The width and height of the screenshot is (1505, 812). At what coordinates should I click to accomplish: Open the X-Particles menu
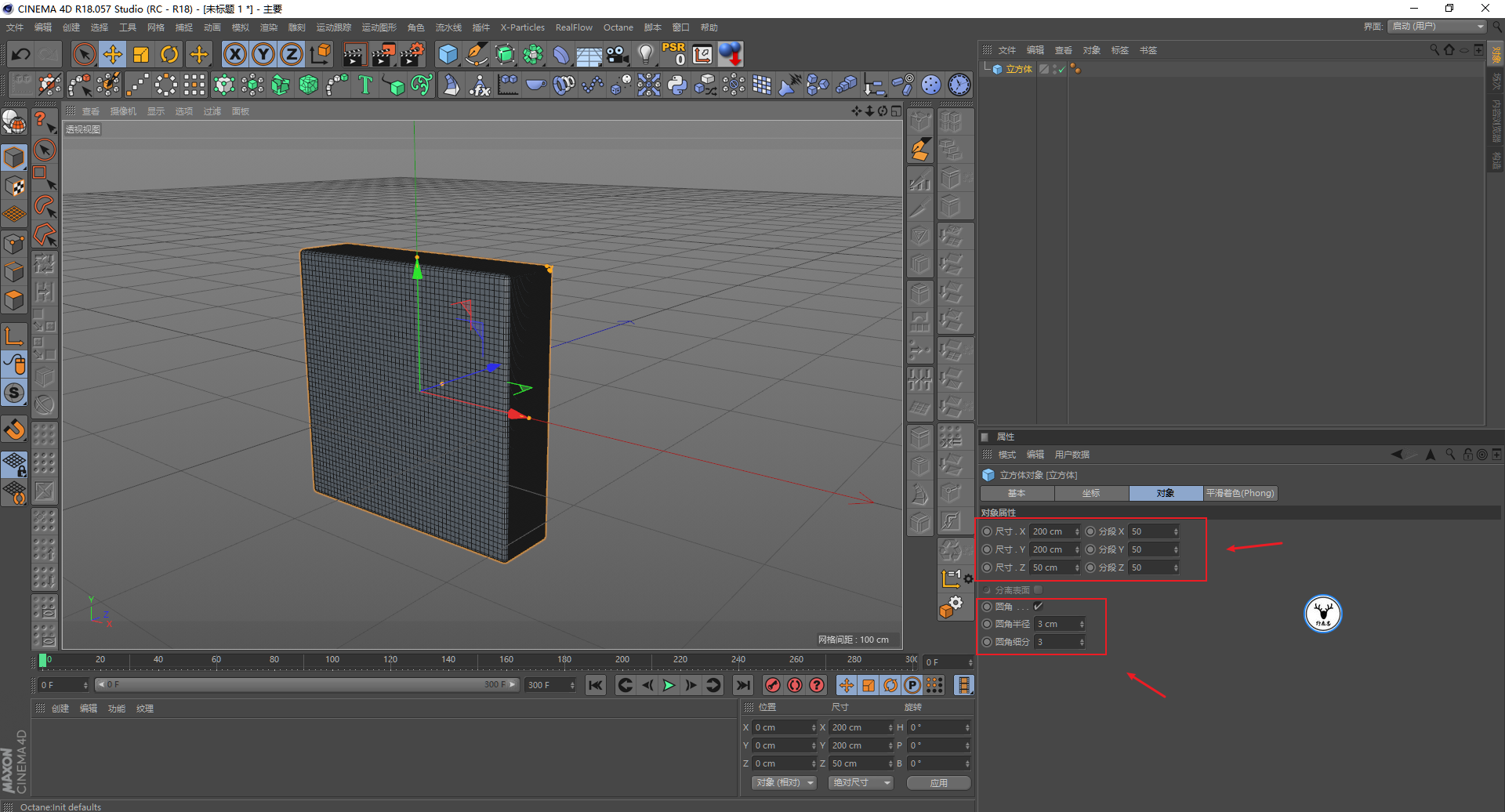(522, 27)
